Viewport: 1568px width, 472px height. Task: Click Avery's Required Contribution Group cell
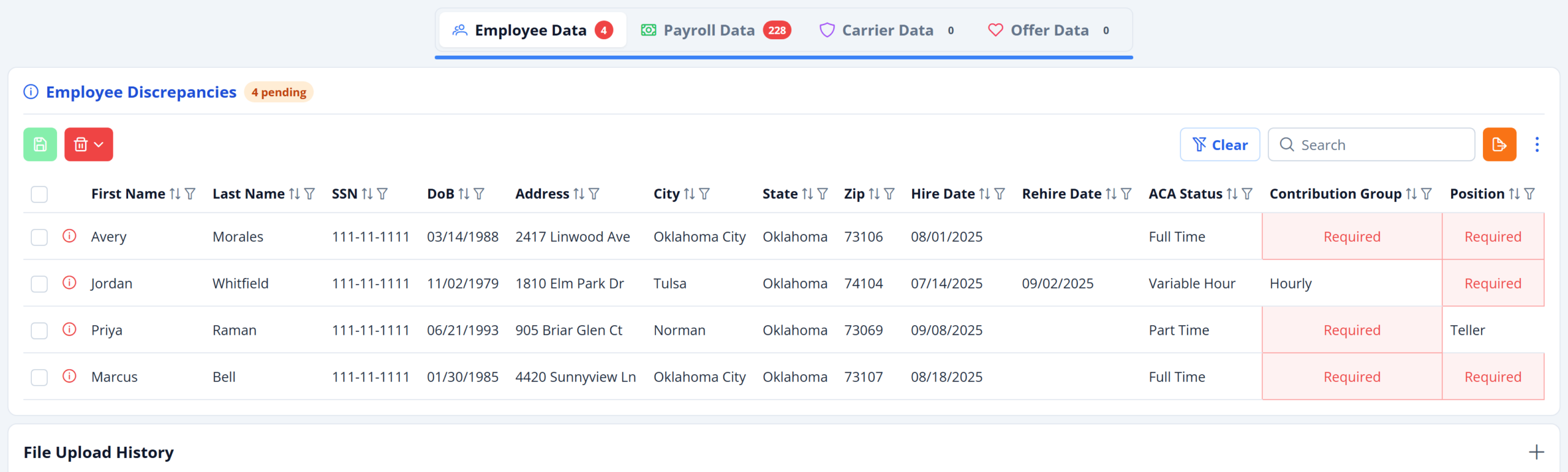[x=1352, y=236]
